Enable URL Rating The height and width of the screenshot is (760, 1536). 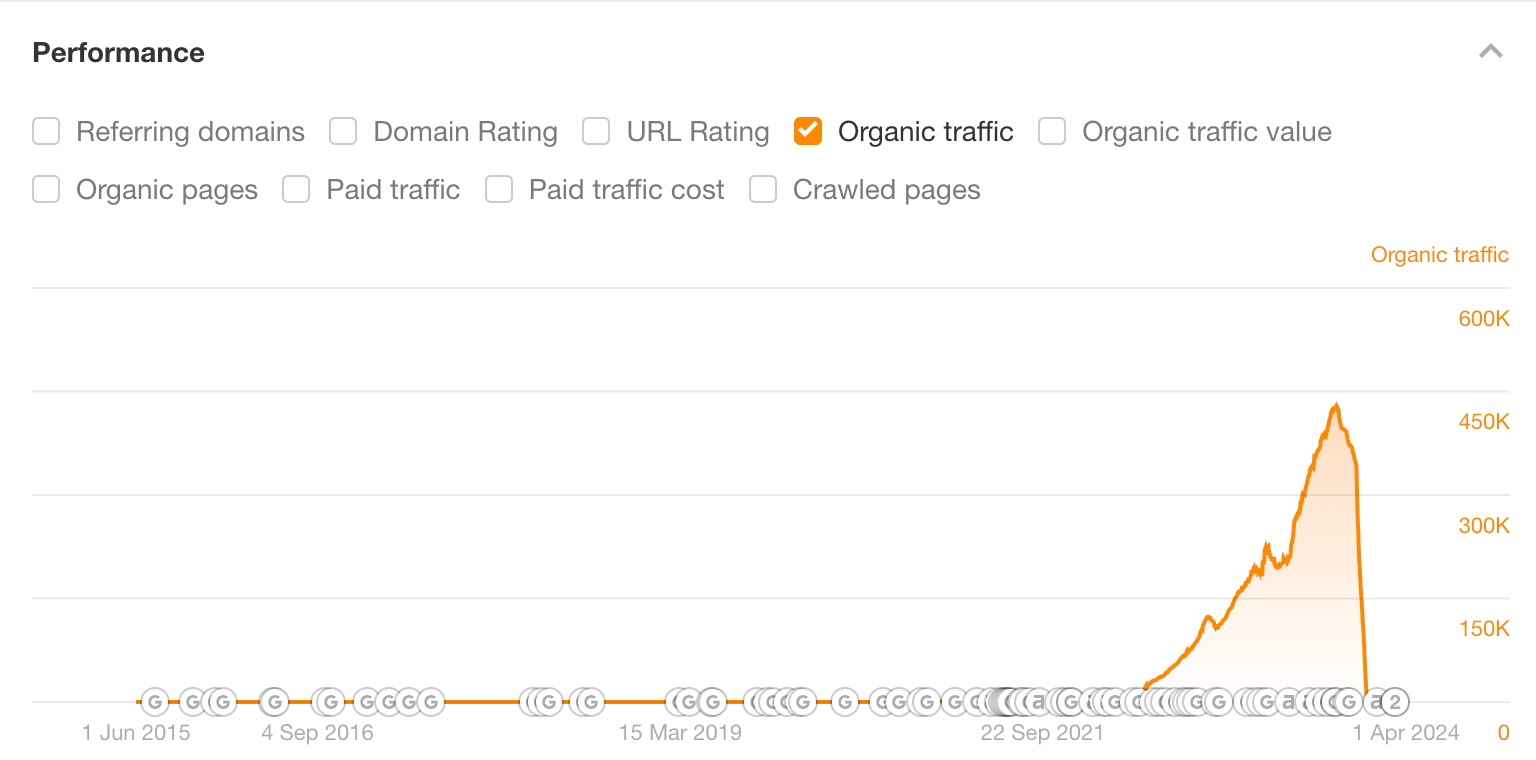click(x=596, y=131)
